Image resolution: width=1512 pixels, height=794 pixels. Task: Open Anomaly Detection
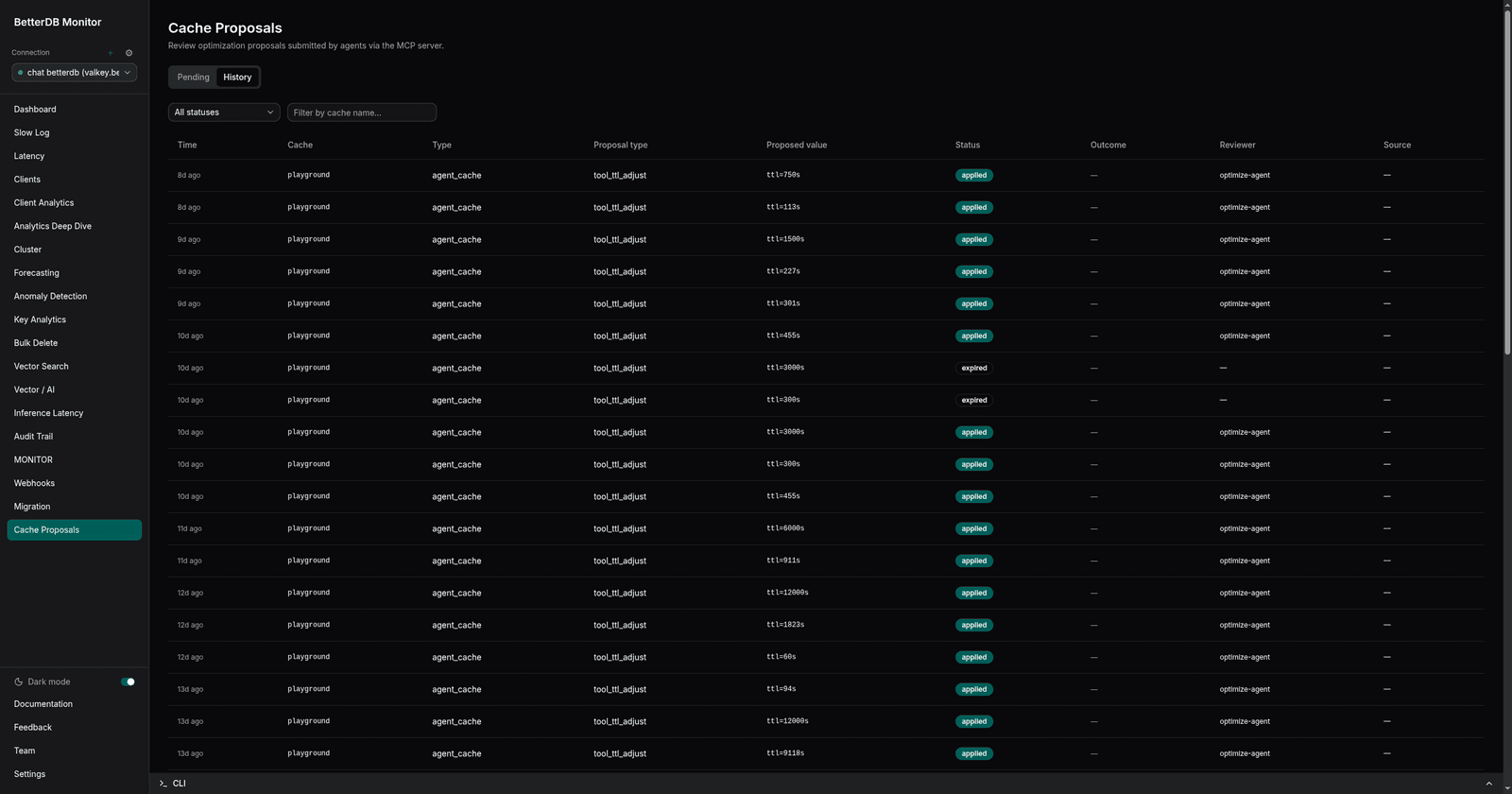coord(74,296)
